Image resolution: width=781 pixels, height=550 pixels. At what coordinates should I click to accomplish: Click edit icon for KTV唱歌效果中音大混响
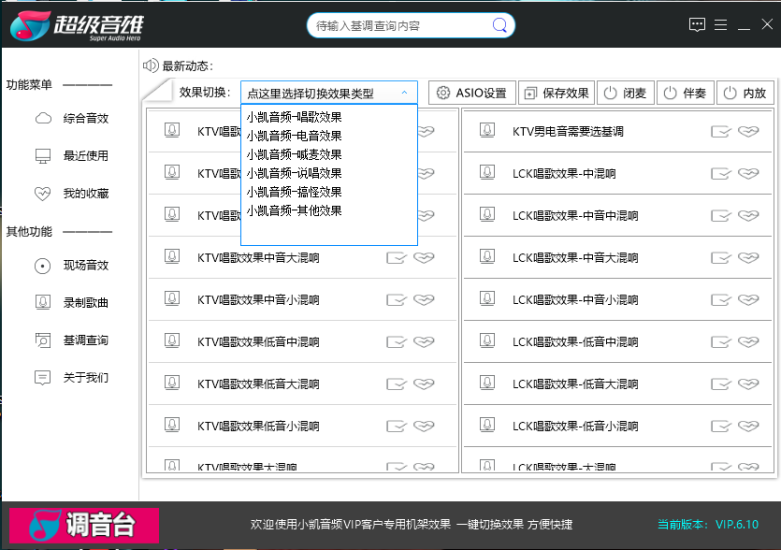tap(396, 258)
